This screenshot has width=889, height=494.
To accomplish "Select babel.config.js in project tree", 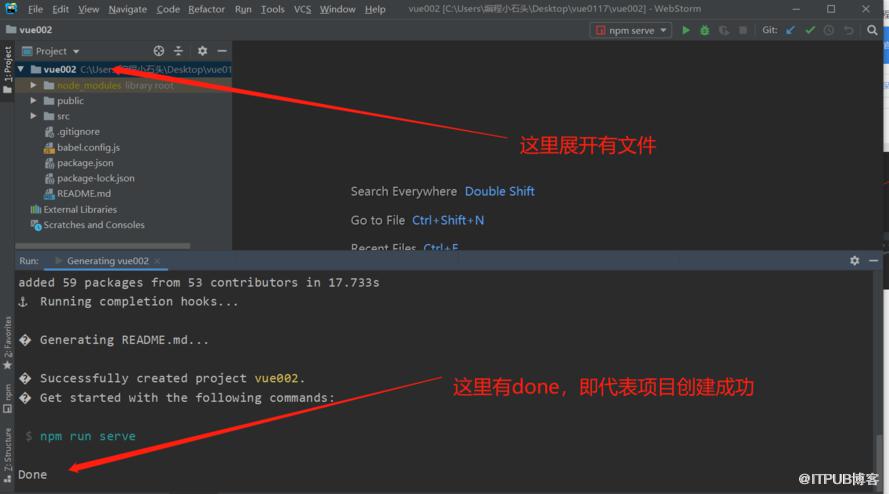I will [x=88, y=147].
